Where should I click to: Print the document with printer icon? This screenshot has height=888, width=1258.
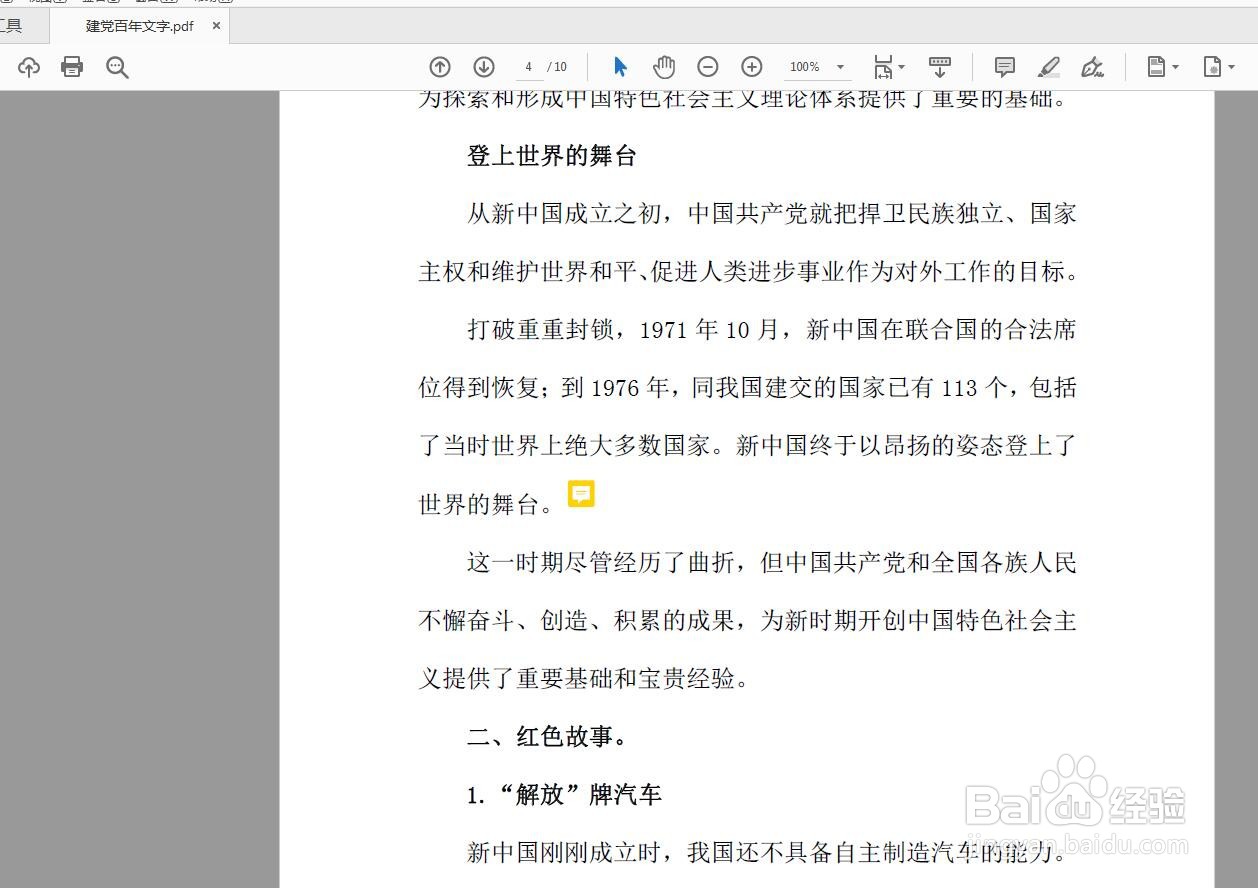coord(72,67)
